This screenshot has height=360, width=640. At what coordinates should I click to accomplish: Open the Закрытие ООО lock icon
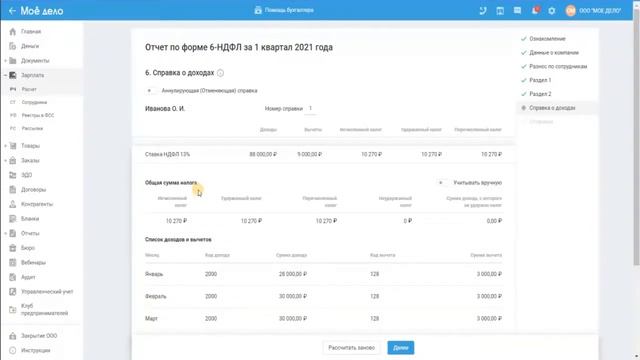(x=13, y=336)
